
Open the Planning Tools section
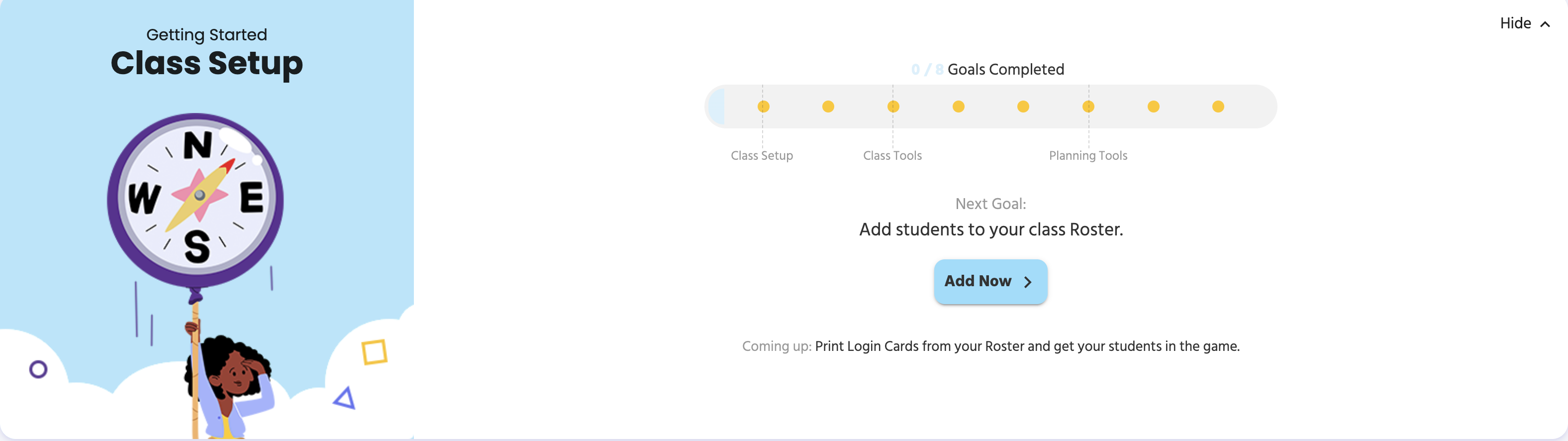(x=1088, y=155)
